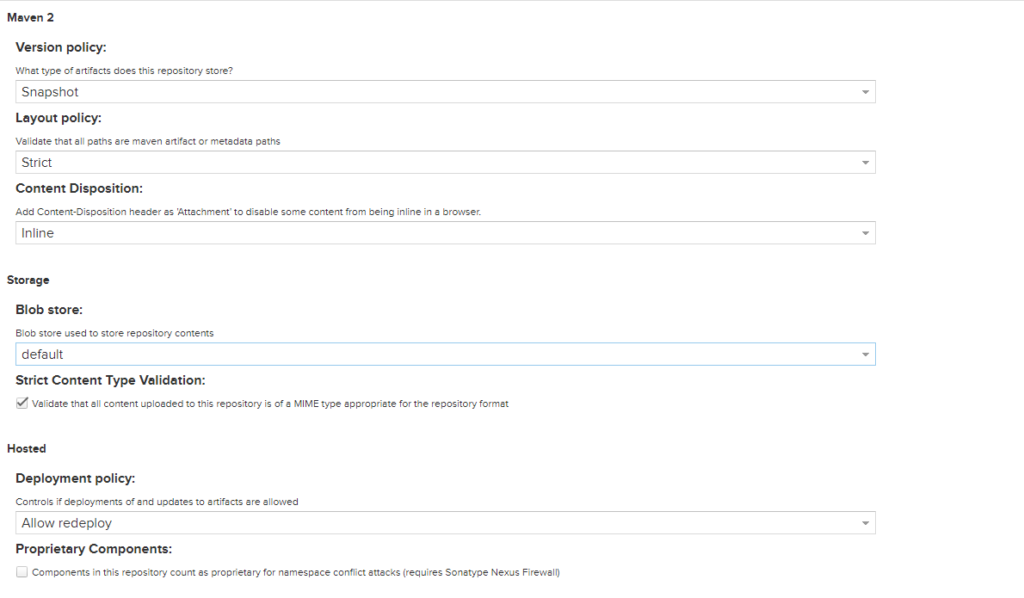Image resolution: width=1024 pixels, height=598 pixels.
Task: Click the 'Components in this repository count' checkbox label
Action: [295, 573]
